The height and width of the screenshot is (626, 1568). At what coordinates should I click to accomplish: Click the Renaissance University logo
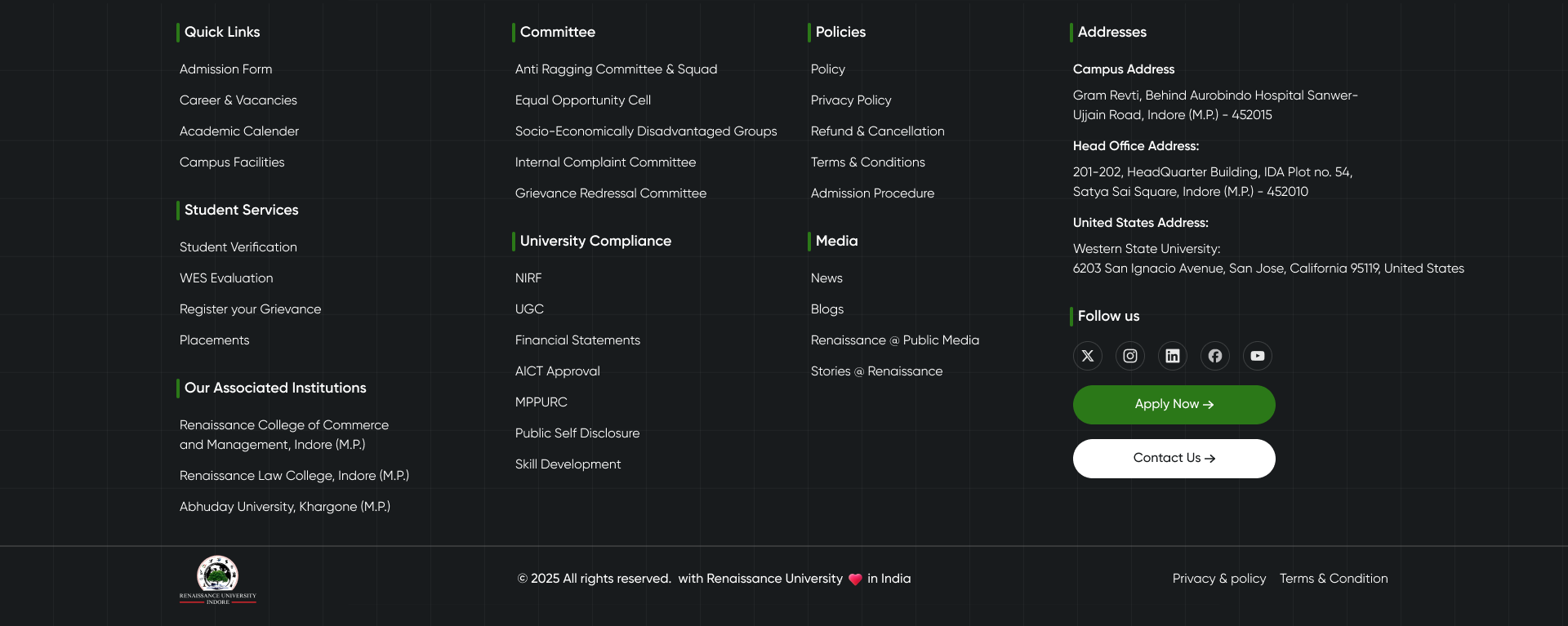point(218,580)
